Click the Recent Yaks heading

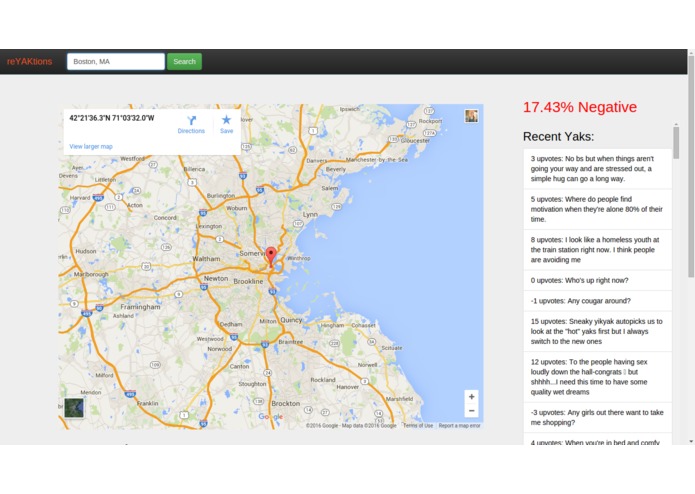coord(558,136)
